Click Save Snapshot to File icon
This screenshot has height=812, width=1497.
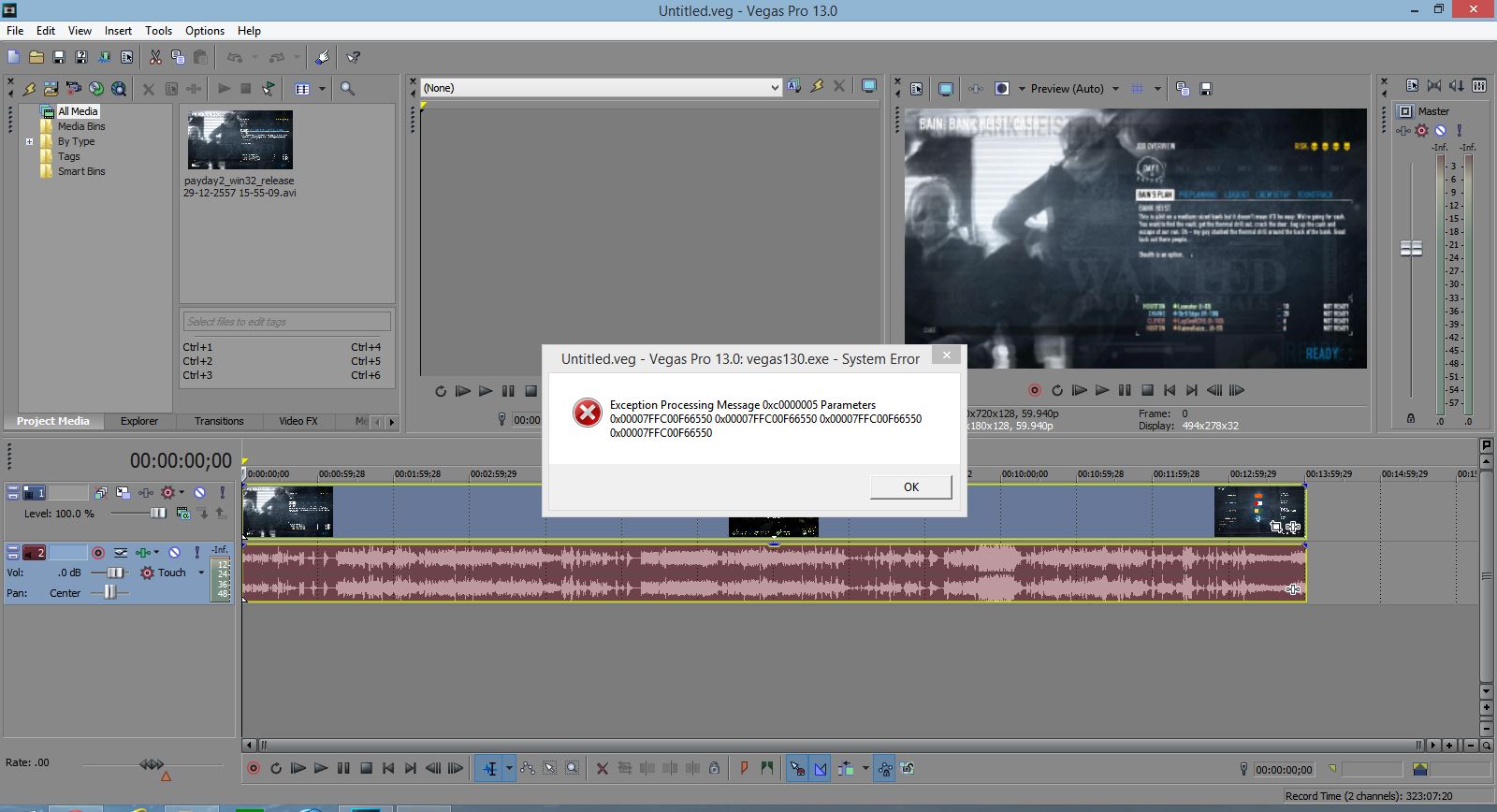click(1206, 89)
